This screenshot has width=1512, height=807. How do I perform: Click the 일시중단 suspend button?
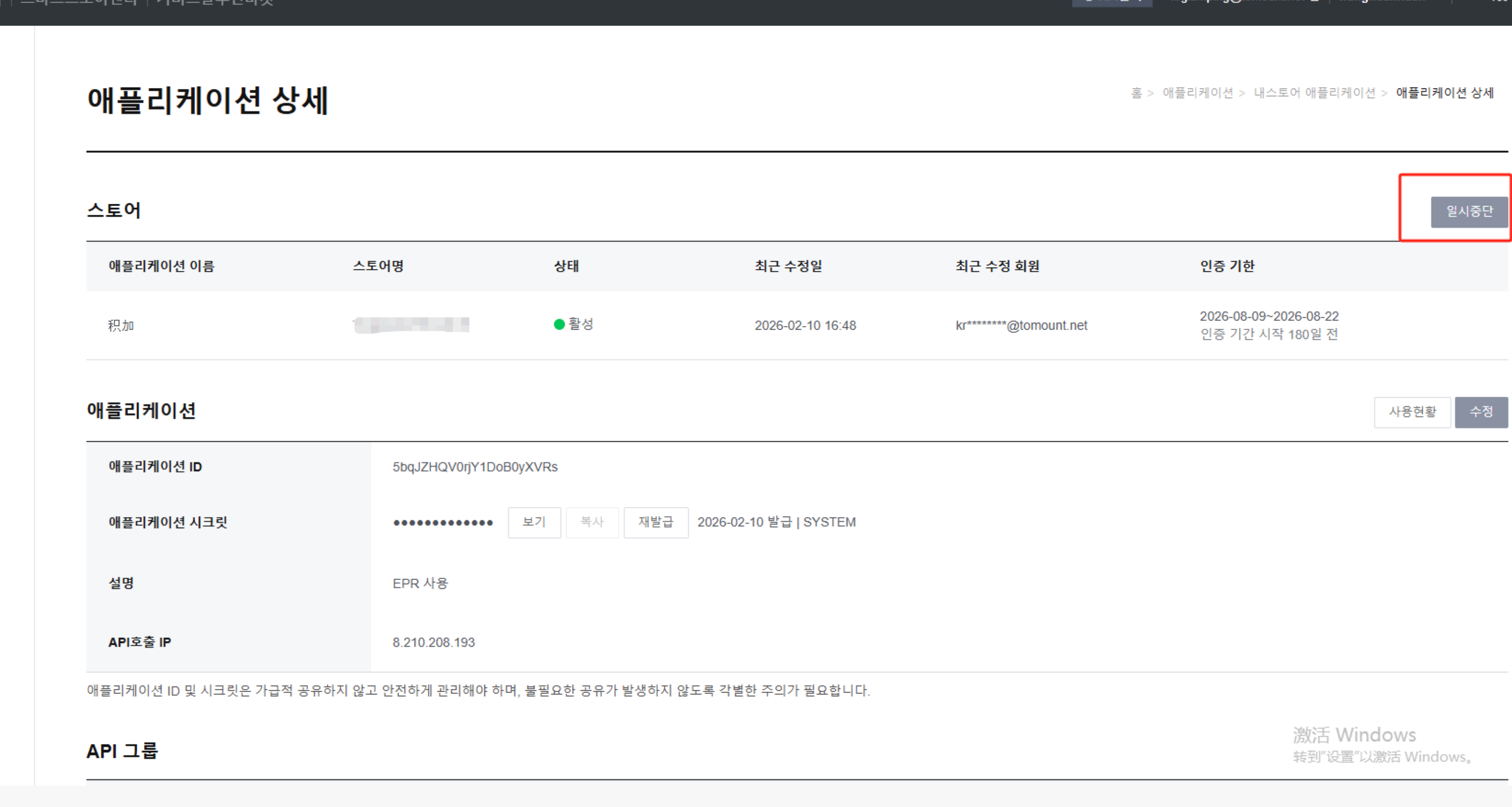pos(1469,212)
